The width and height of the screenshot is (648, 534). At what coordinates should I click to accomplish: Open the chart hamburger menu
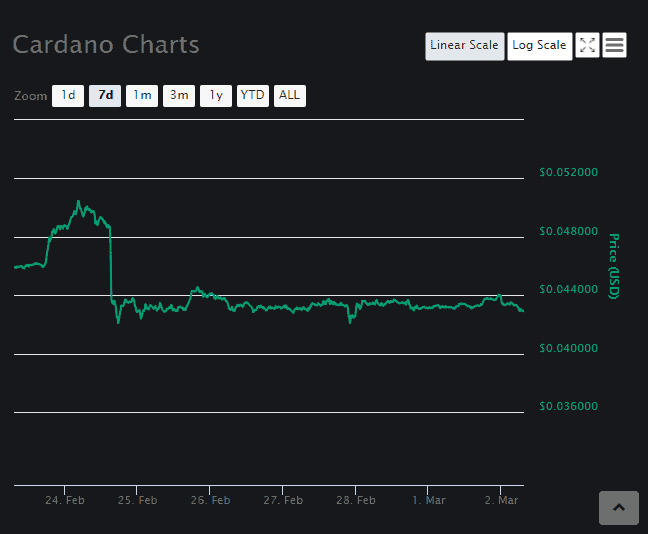pyautogui.click(x=614, y=45)
